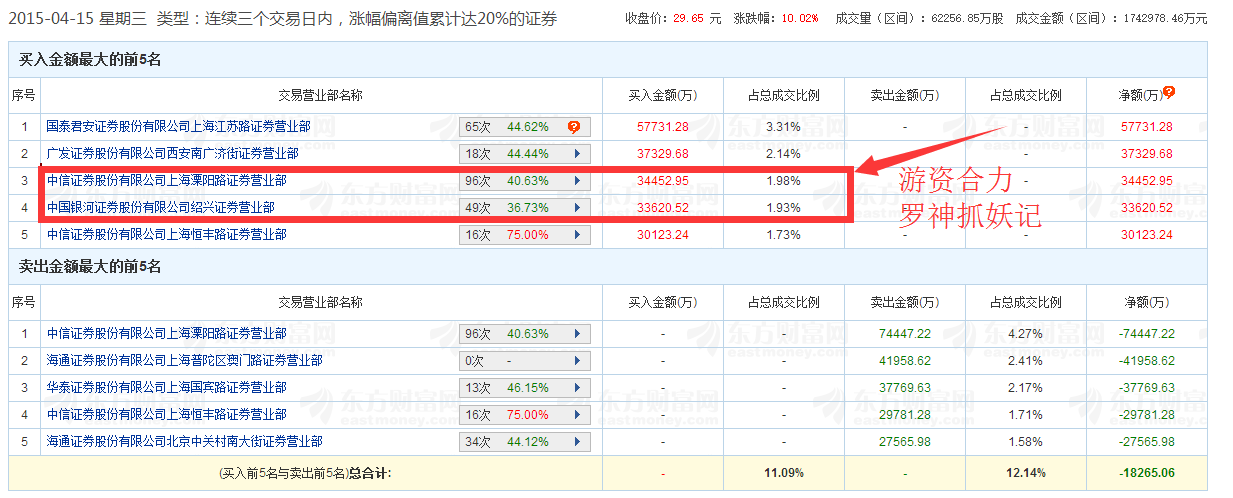Select buy amount cell 37329.68 in 买入金额 column
1233x498 pixels.
pyautogui.click(x=662, y=154)
